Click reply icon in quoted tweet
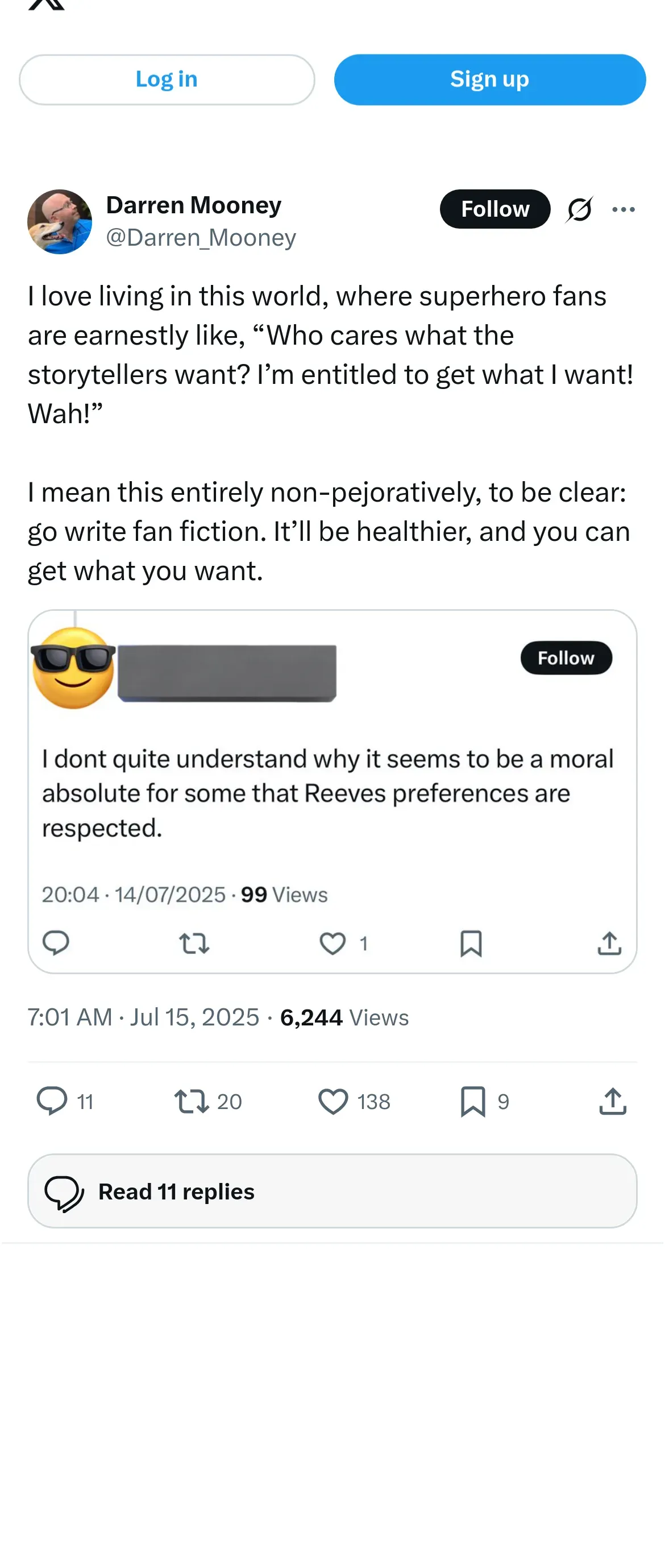 56,943
